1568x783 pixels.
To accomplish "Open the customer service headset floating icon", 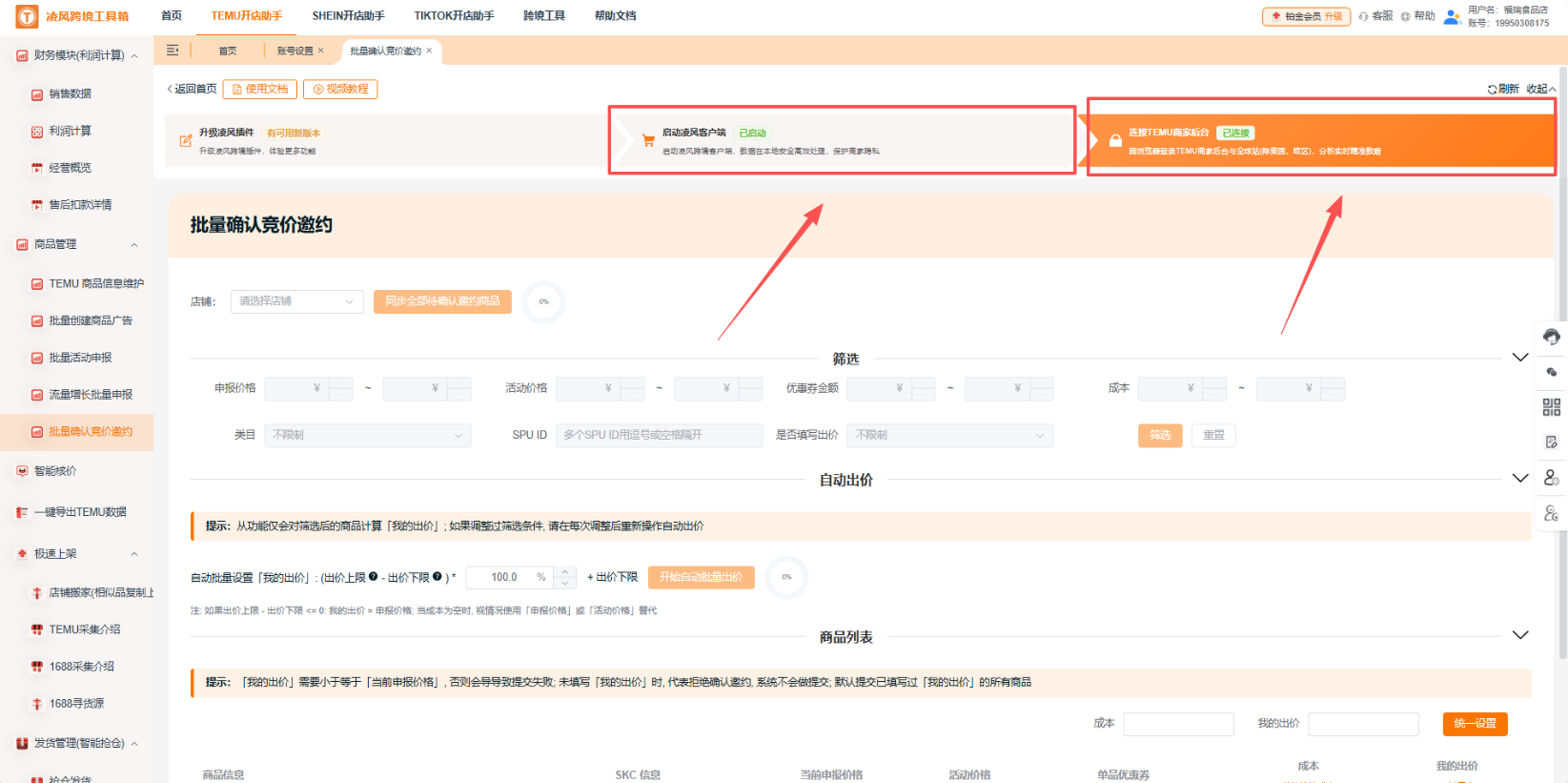I will click(1552, 337).
